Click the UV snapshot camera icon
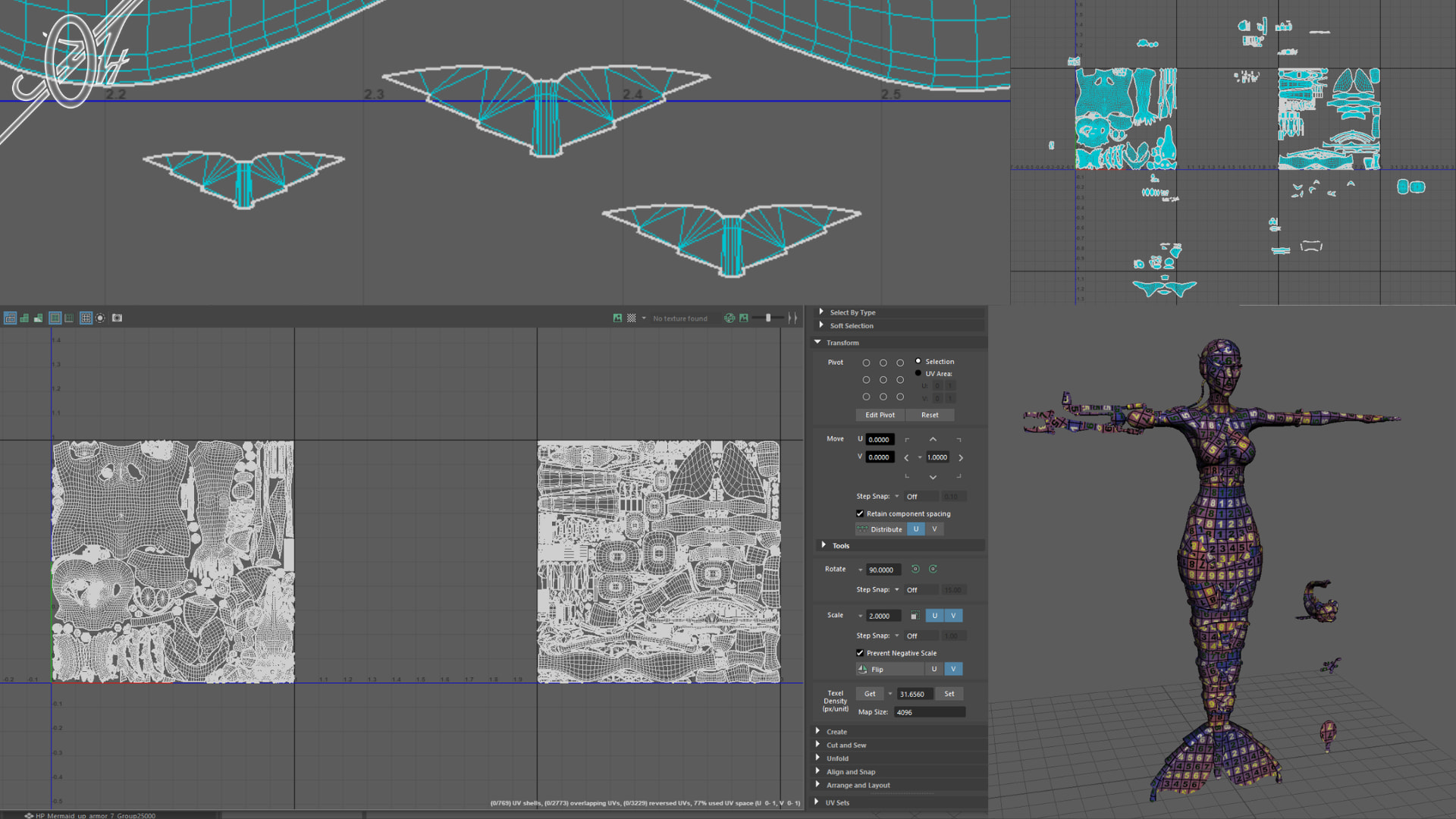Screen dimensions: 1456x819 117,318
